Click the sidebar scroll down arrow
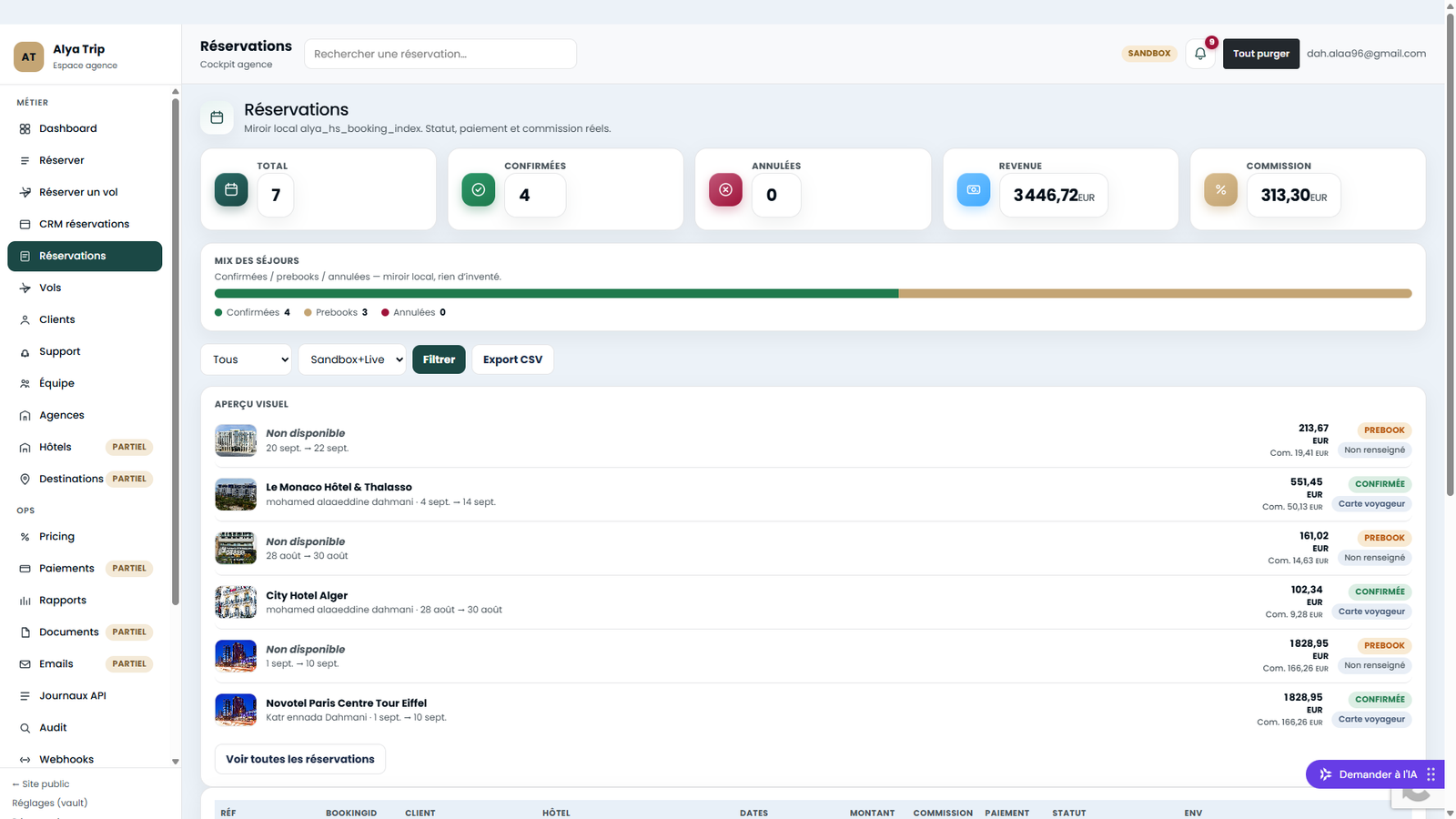Viewport: 1456px width, 819px height. click(x=176, y=762)
